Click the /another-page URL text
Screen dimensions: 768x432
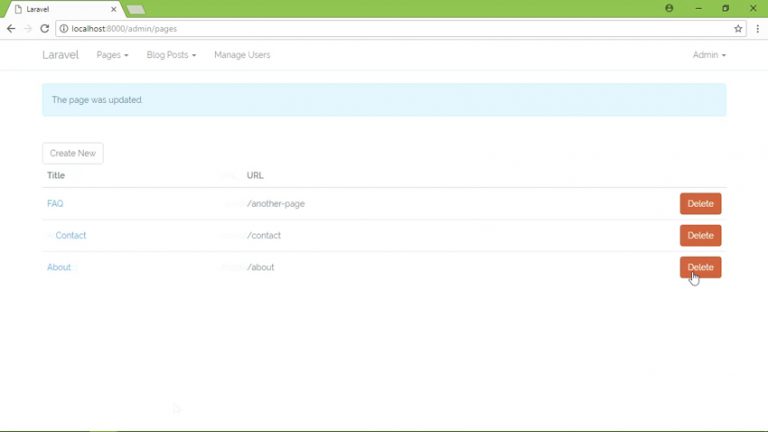276,203
